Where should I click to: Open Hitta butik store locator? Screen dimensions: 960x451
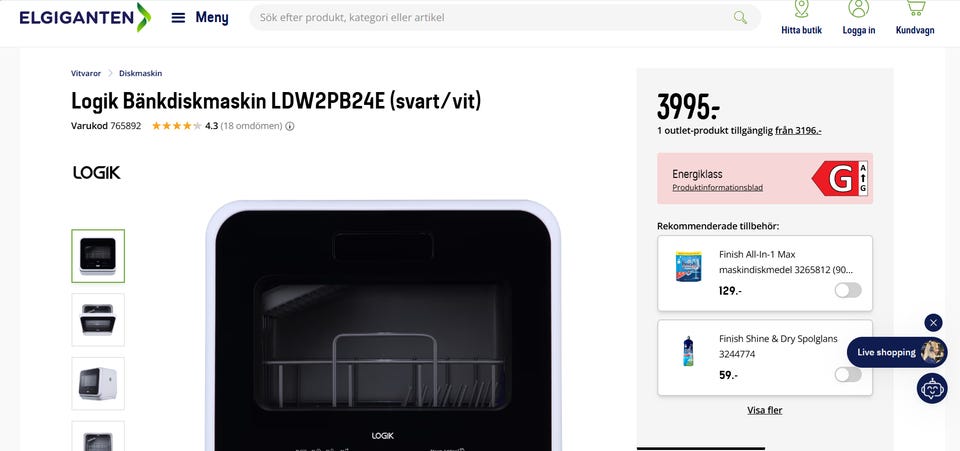(x=801, y=18)
